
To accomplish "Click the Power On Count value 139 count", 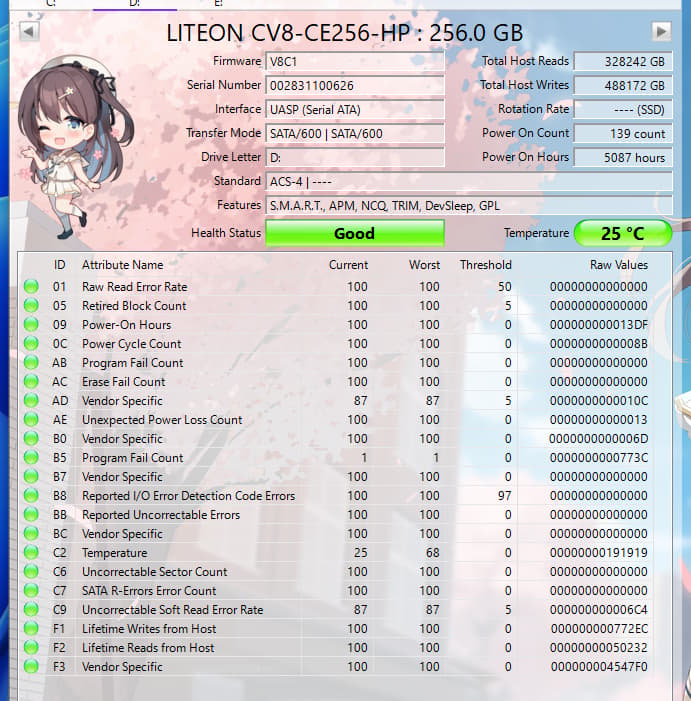I will point(623,134).
